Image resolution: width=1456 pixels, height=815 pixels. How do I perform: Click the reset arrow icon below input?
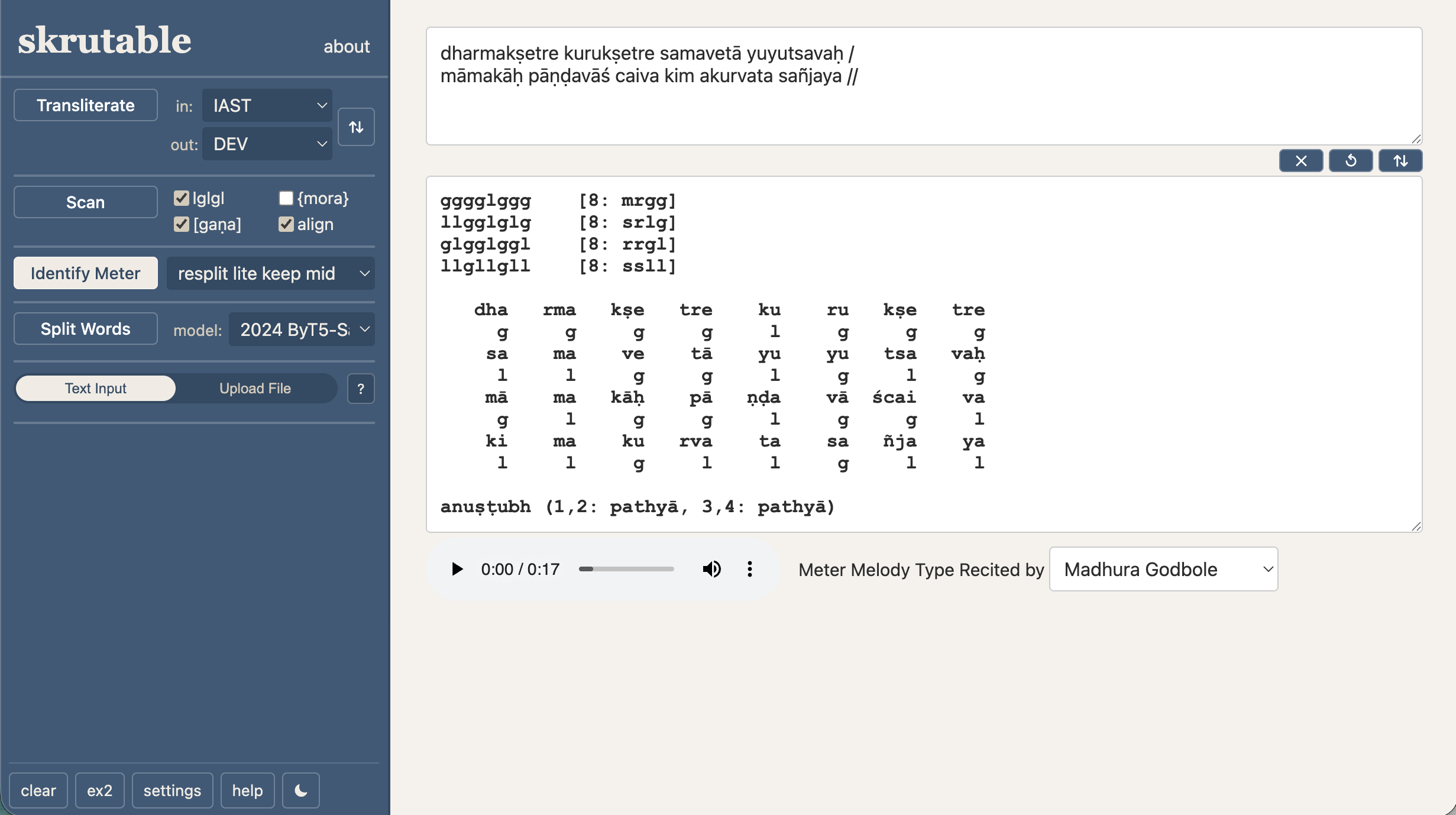[x=1351, y=161]
